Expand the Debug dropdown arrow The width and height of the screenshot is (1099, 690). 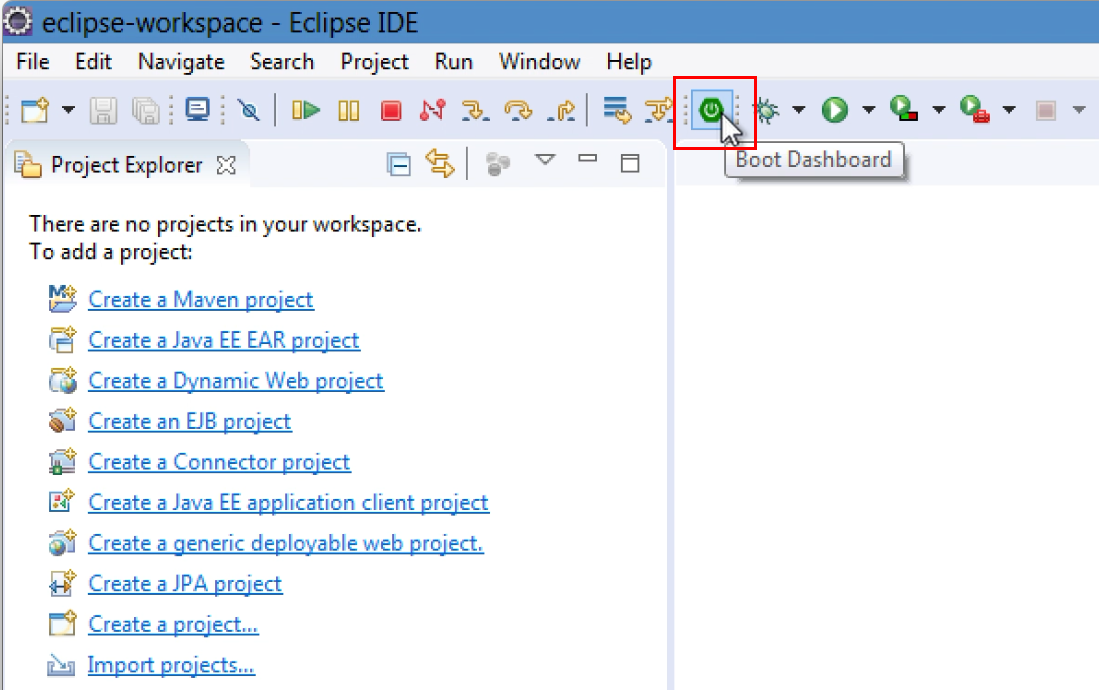pos(798,110)
